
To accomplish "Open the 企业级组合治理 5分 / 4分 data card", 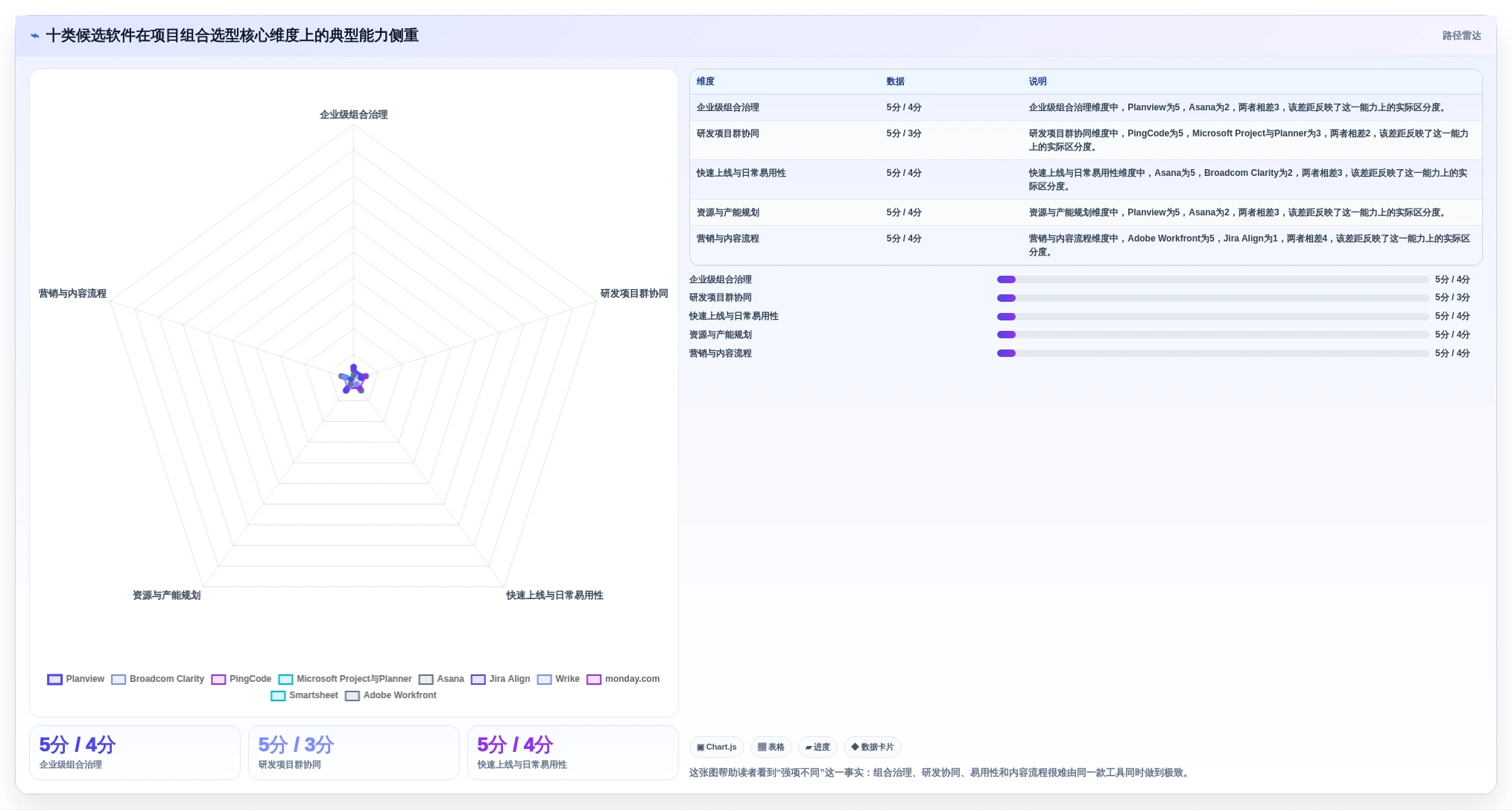I will click(135, 753).
